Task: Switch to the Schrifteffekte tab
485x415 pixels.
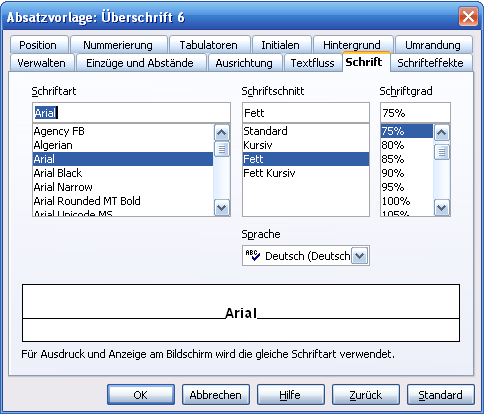Action: tap(430, 63)
